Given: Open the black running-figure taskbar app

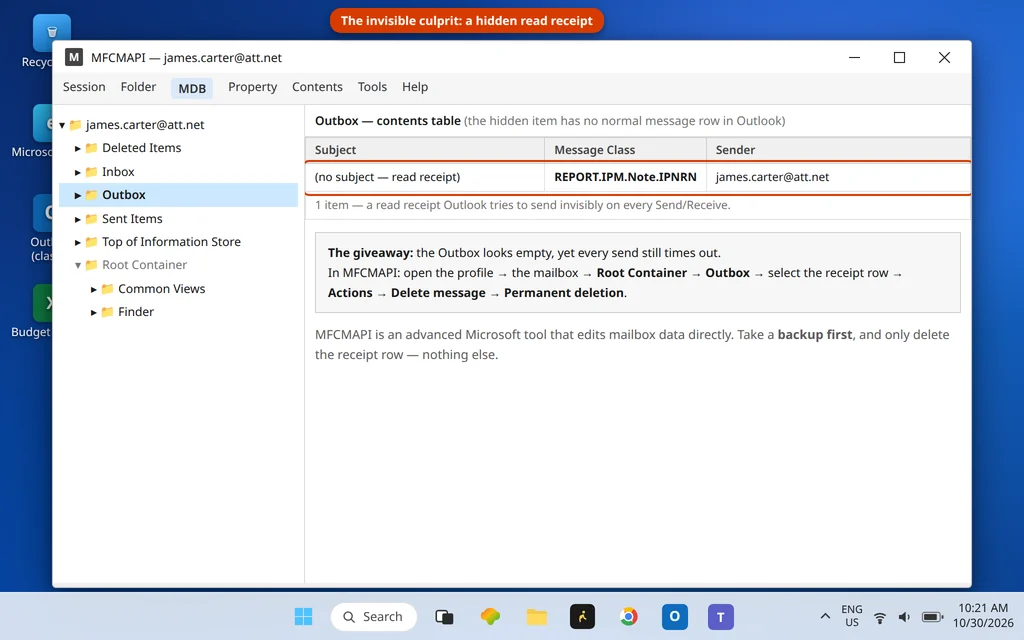Looking at the screenshot, I should [x=583, y=616].
